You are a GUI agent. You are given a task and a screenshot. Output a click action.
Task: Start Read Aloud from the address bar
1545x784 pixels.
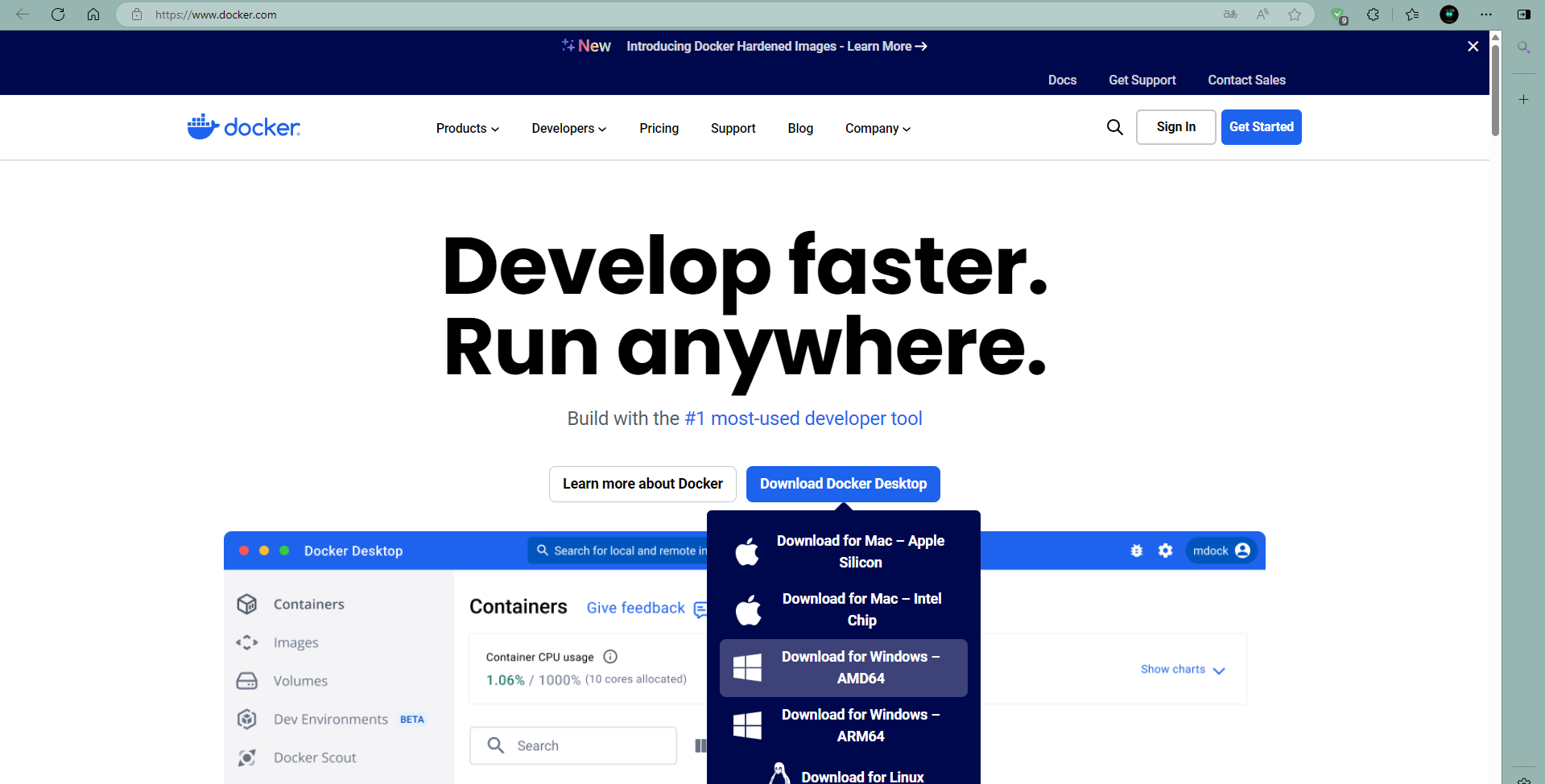pyautogui.click(x=1262, y=14)
